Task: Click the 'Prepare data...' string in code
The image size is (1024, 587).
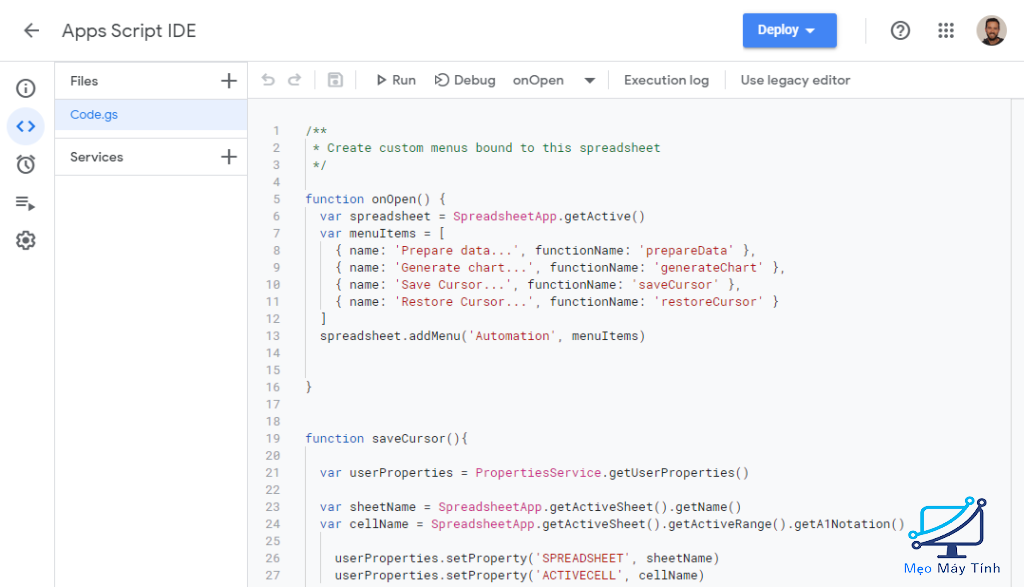Action: (x=456, y=250)
